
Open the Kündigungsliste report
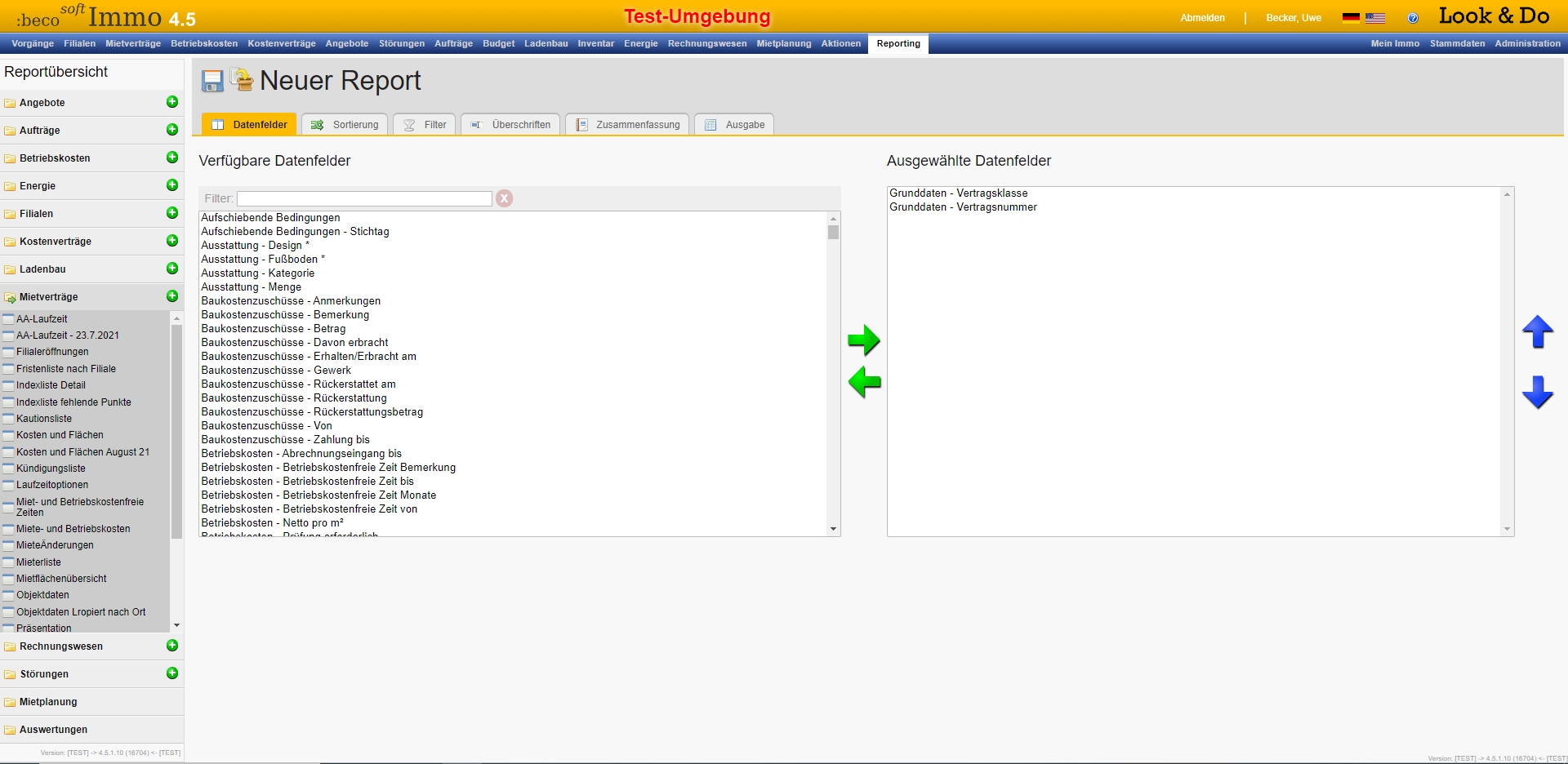pos(51,469)
